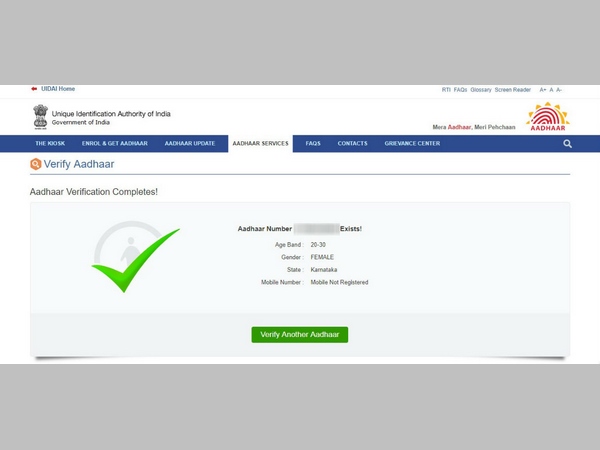Open the Screen Reader link
Screen dimensions: 600x450
pos(513,90)
